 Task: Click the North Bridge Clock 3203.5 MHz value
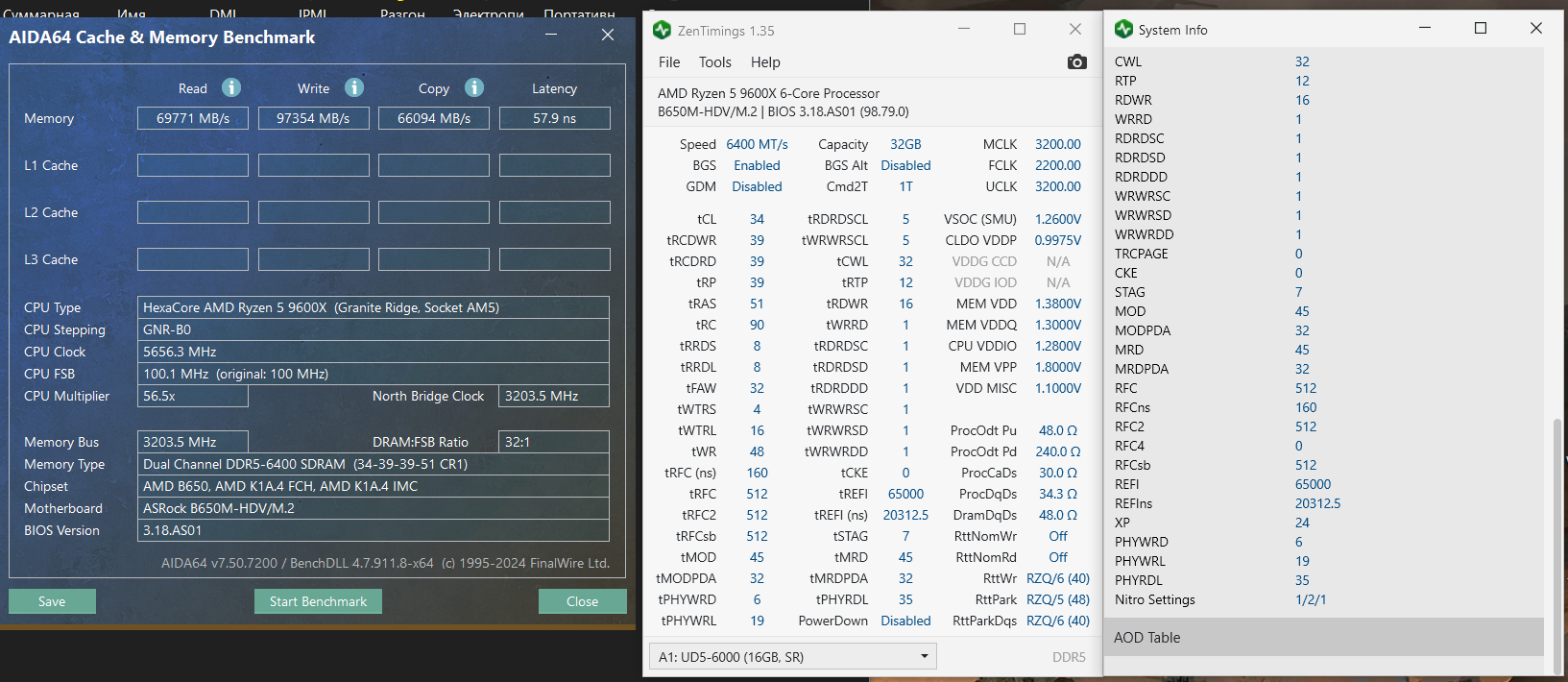tap(554, 396)
